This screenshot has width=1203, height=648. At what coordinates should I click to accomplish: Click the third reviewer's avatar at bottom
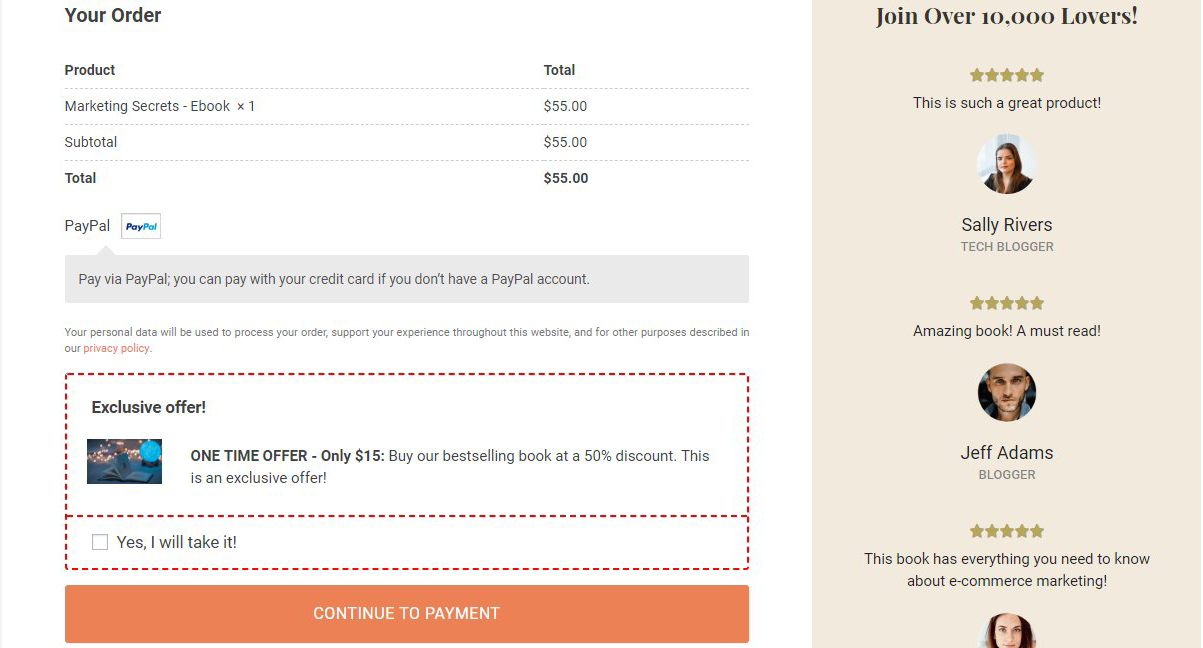point(1006,632)
